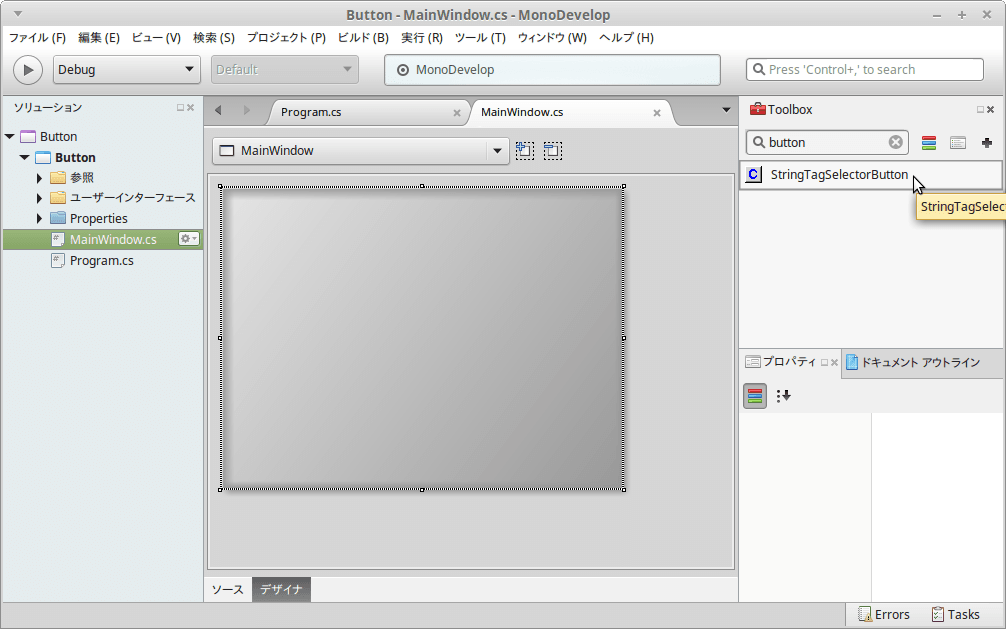Expand the 参照 folder

(x=39, y=178)
